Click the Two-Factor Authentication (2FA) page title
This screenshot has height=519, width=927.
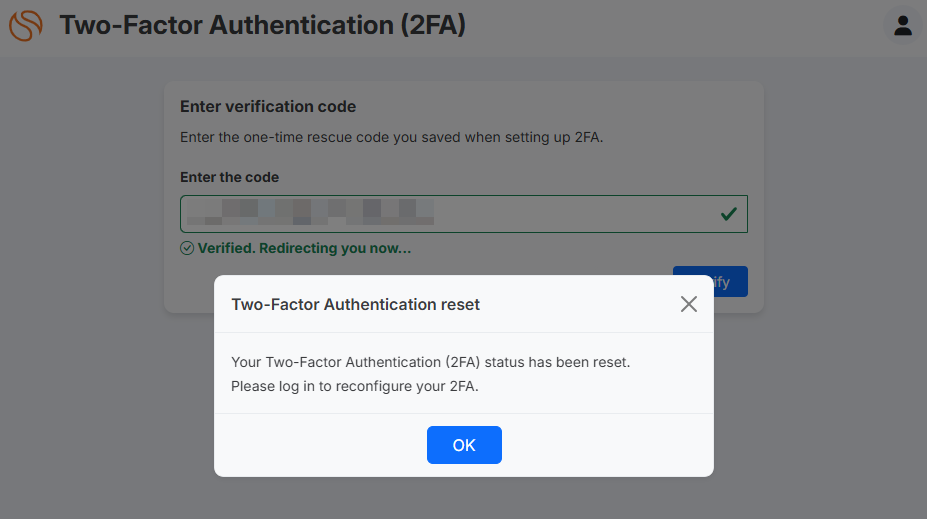262,25
